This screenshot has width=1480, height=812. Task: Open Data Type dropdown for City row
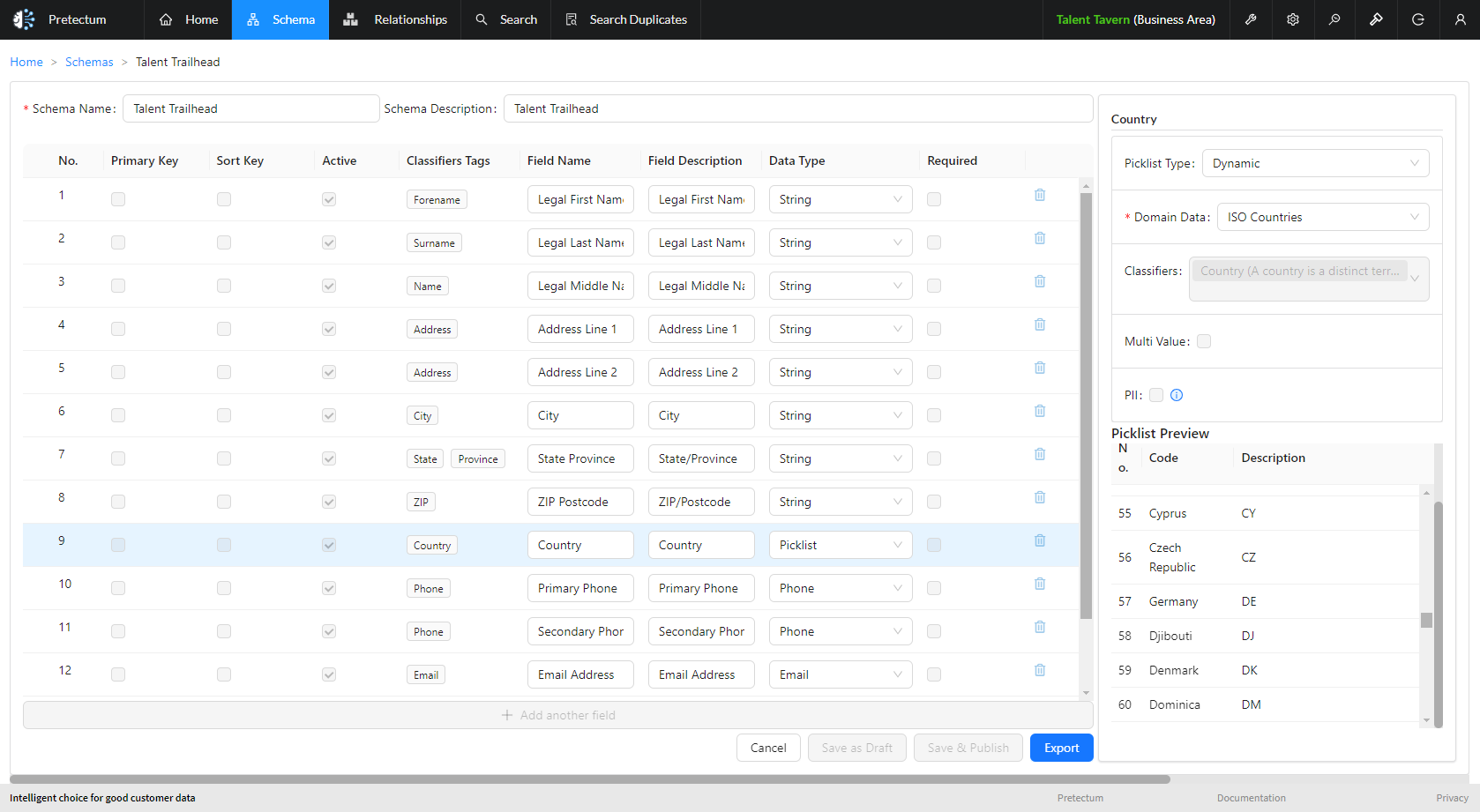tap(840, 415)
